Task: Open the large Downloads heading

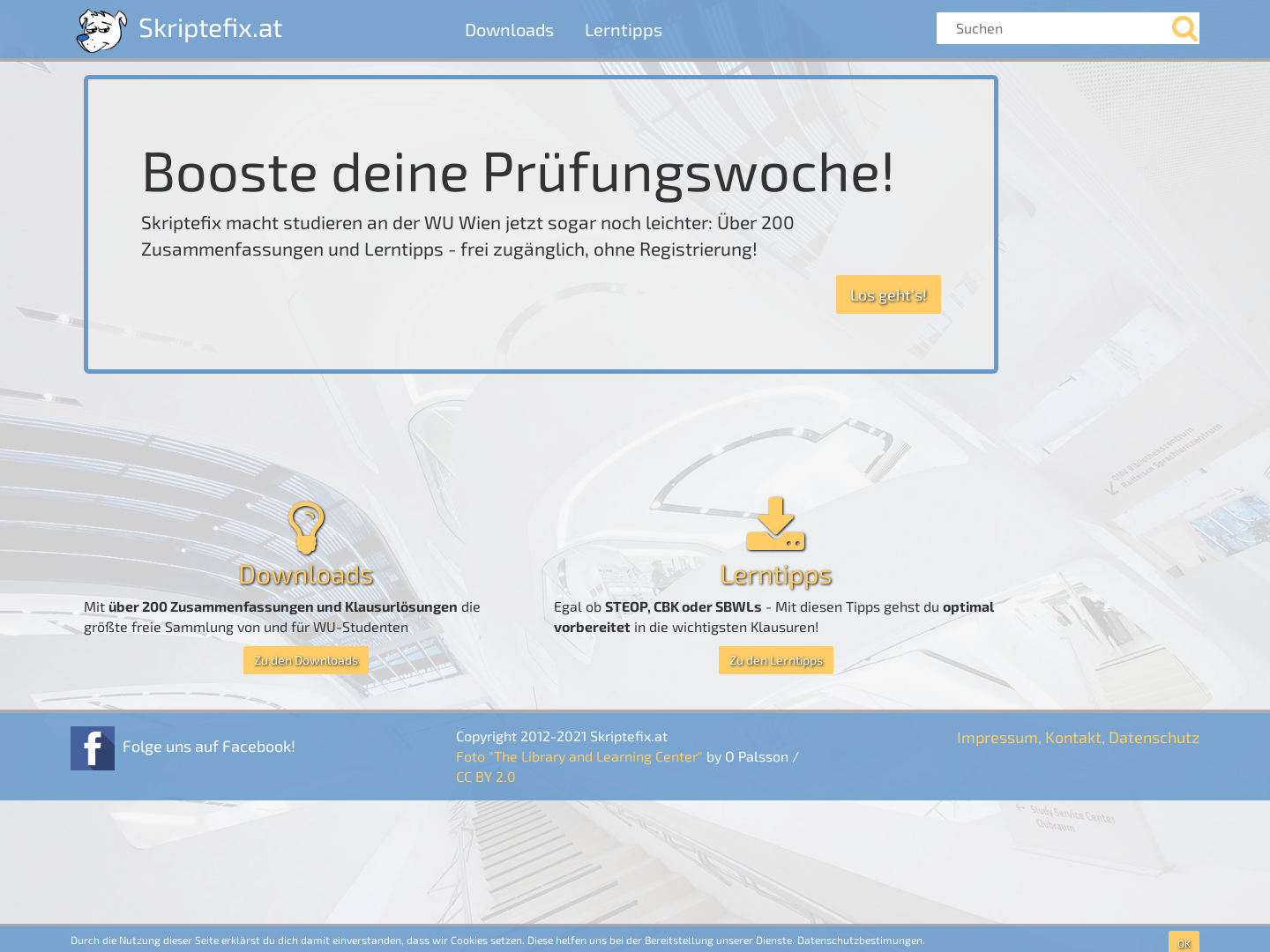Action: tap(306, 575)
